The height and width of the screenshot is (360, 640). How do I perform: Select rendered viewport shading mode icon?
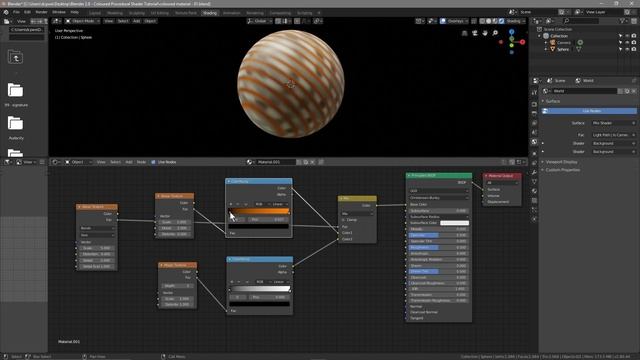pyautogui.click(x=502, y=21)
